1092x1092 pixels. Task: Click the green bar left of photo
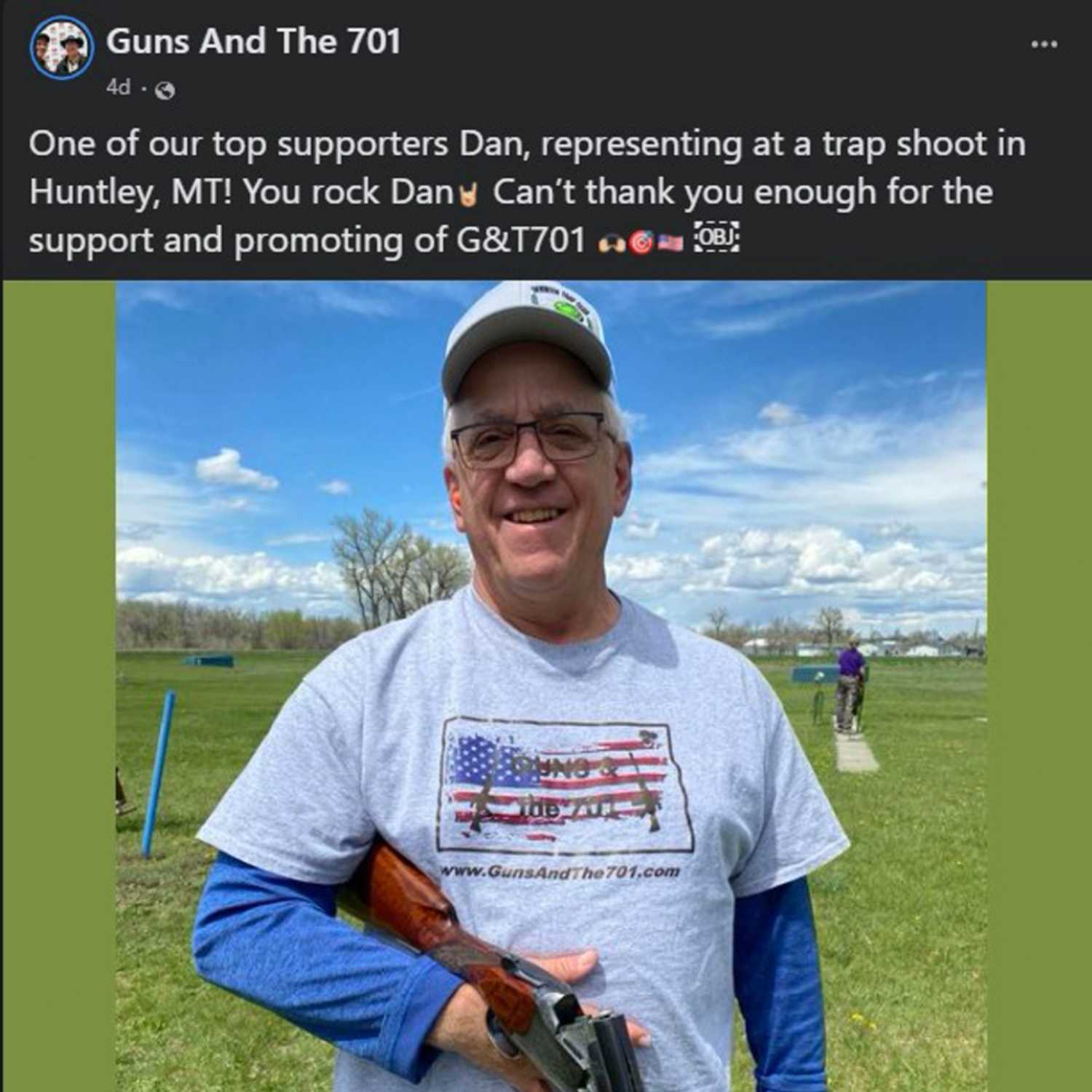pos(58,686)
